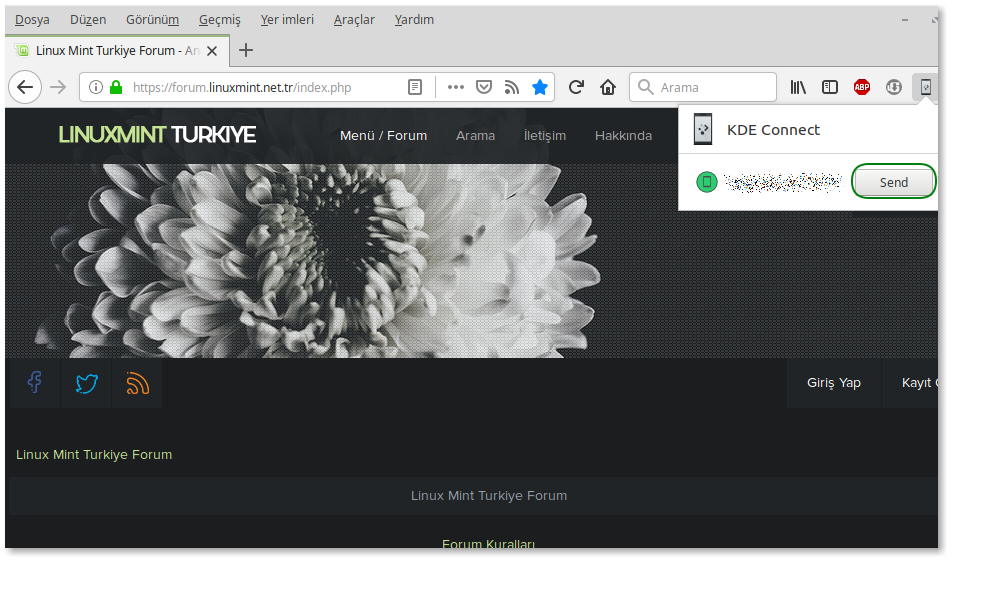Select the Linux Mint Turkiye Forum tab
Image resolution: width=993 pixels, height=603 pixels.
point(117,51)
